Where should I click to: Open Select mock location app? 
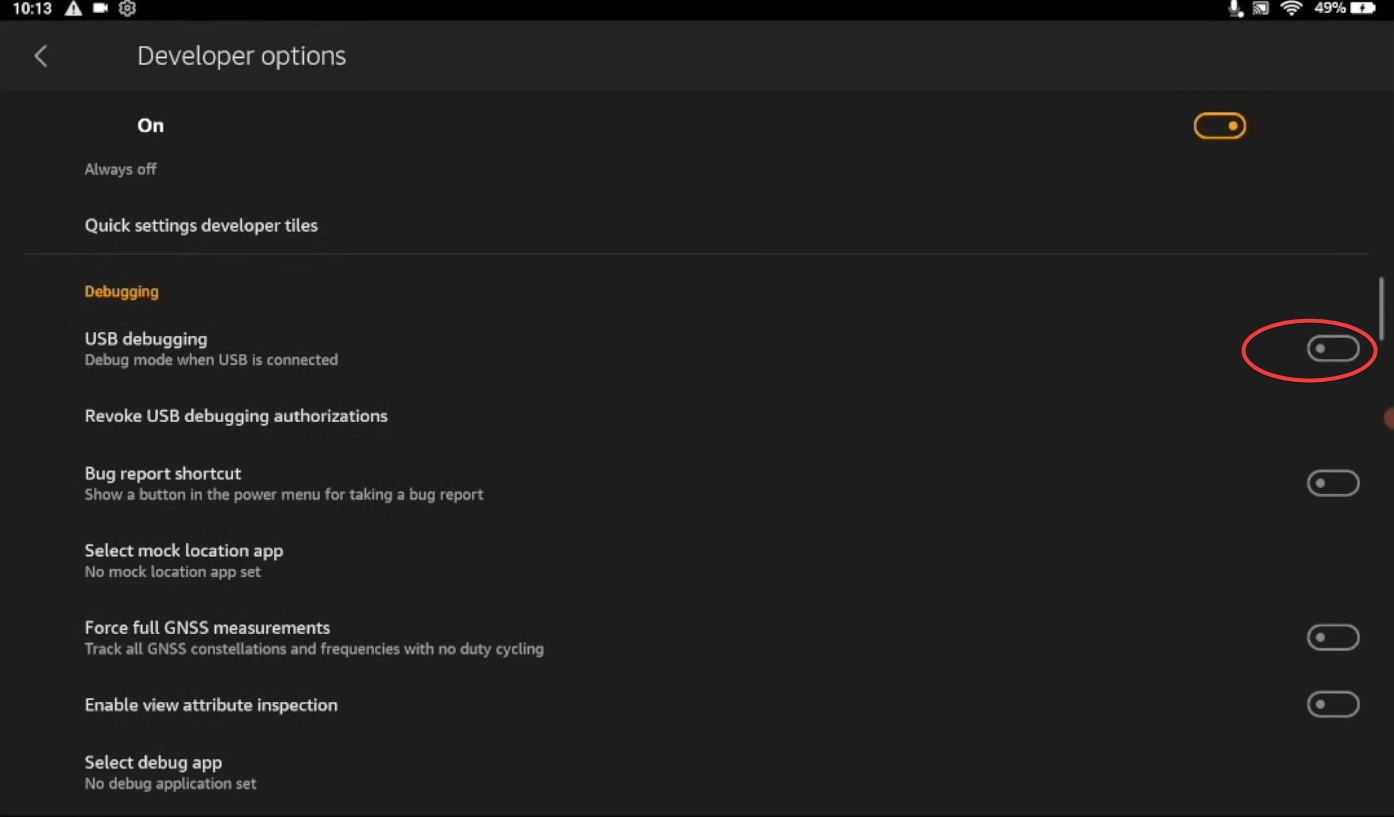[x=184, y=560]
